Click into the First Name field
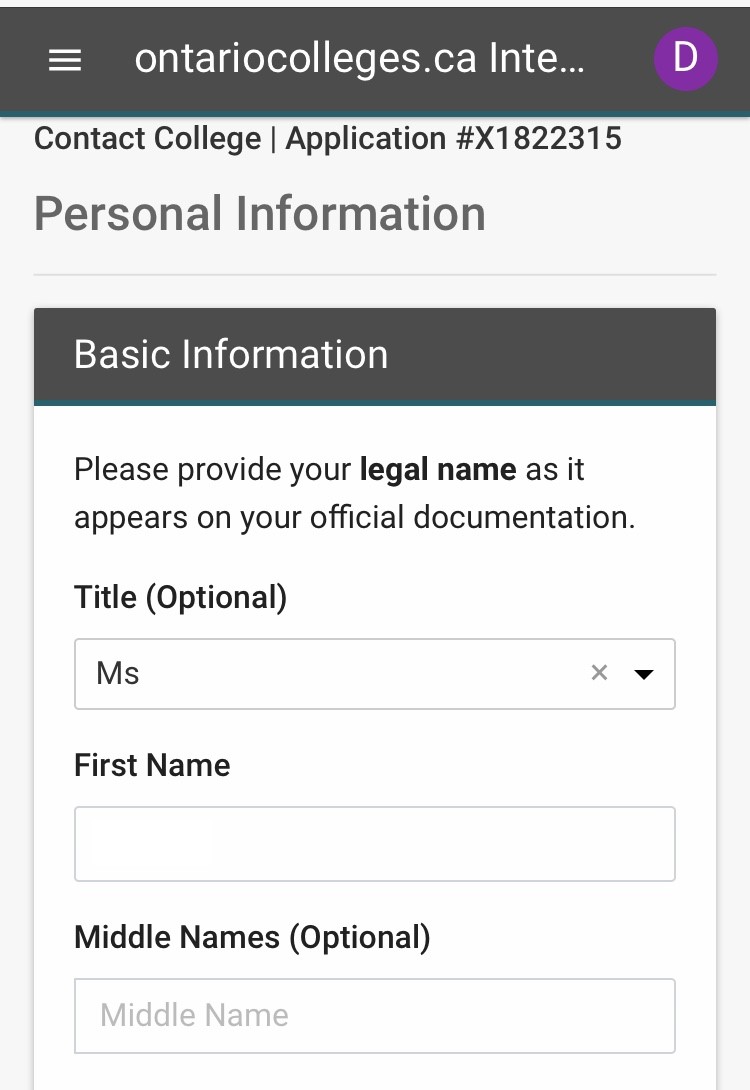Viewport: 750px width, 1090px height. tap(374, 844)
